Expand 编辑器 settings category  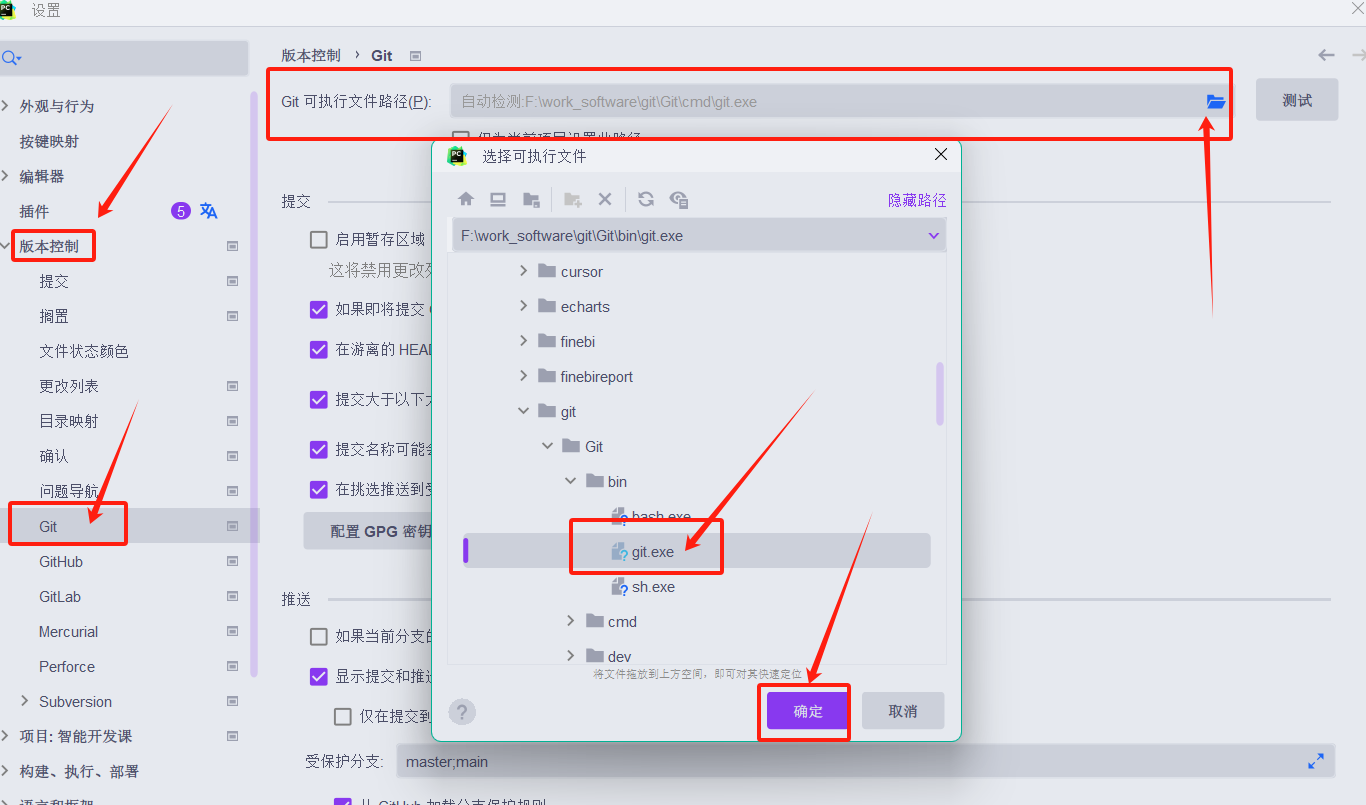click(7, 176)
